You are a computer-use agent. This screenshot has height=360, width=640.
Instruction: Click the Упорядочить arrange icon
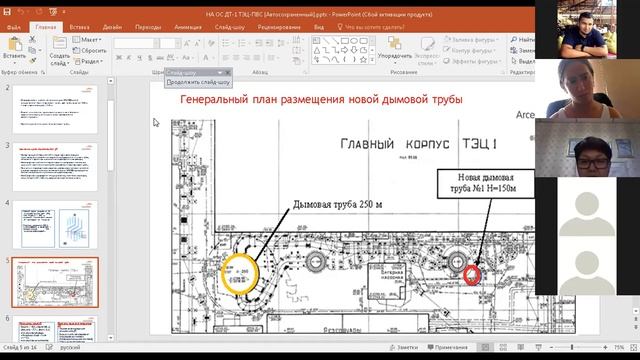point(394,43)
